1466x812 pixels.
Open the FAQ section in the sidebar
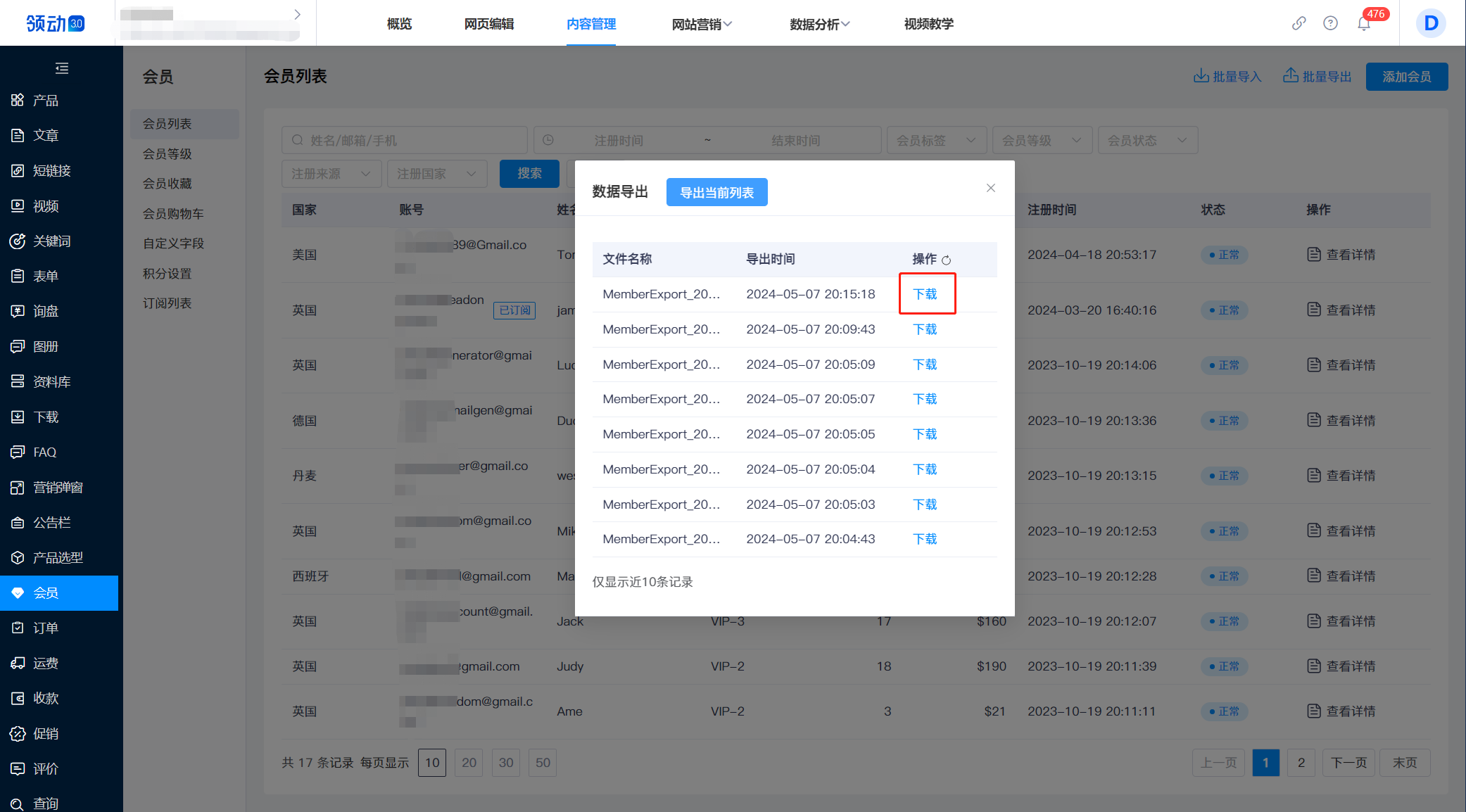point(44,452)
